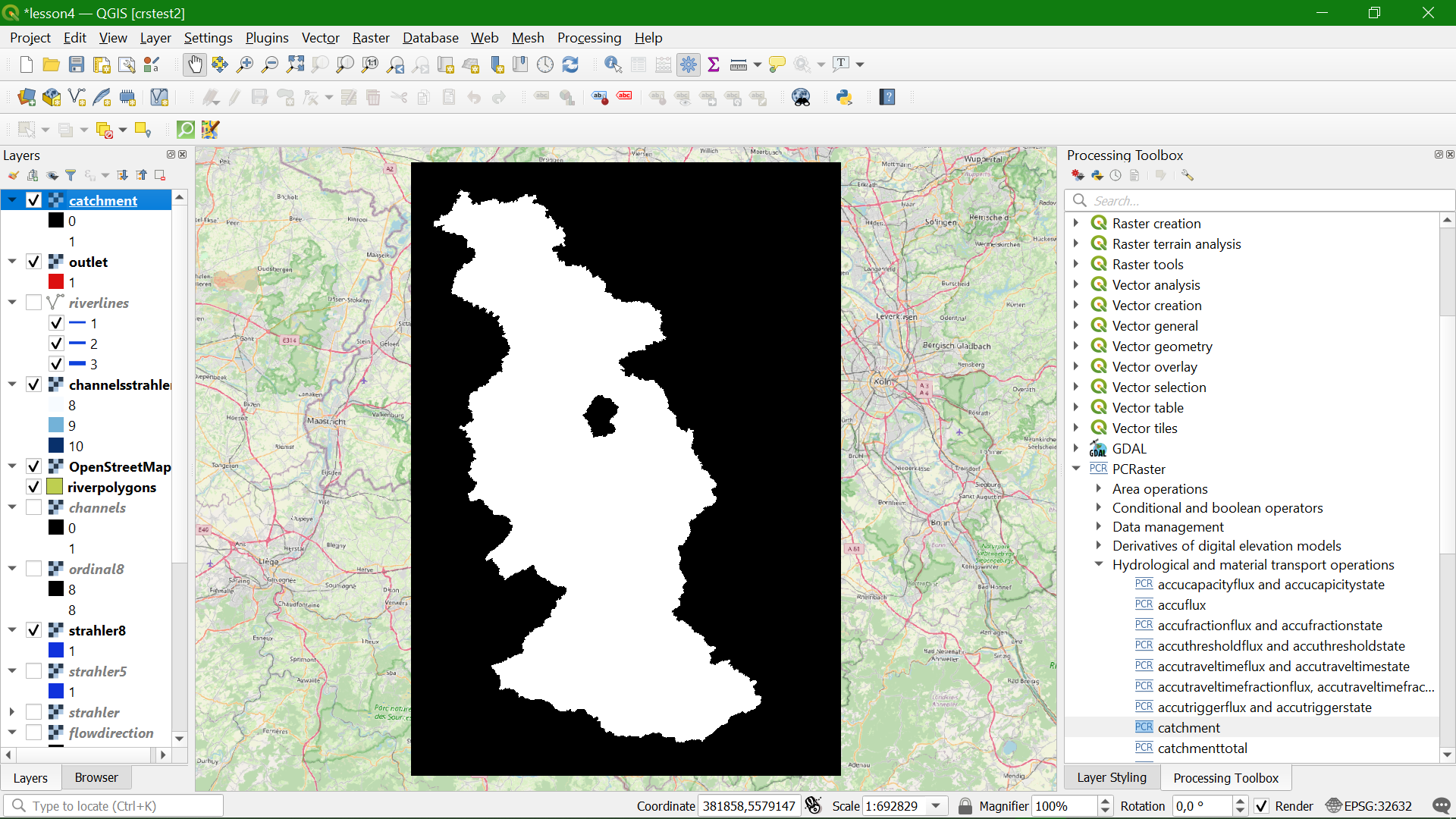Hide the riverlines layer

coord(33,302)
